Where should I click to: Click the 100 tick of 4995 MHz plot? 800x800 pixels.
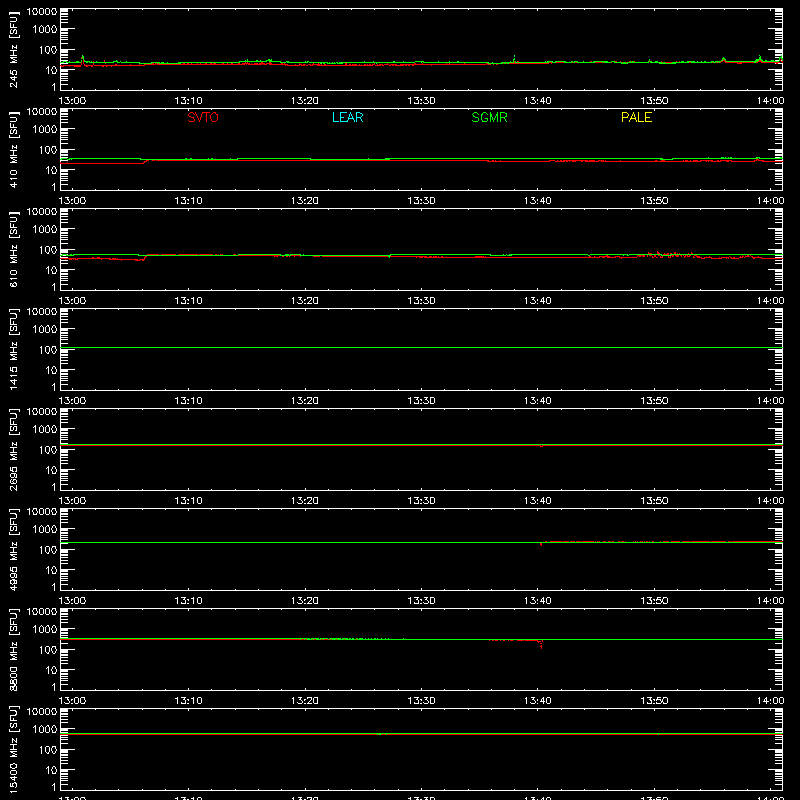[x=48, y=549]
